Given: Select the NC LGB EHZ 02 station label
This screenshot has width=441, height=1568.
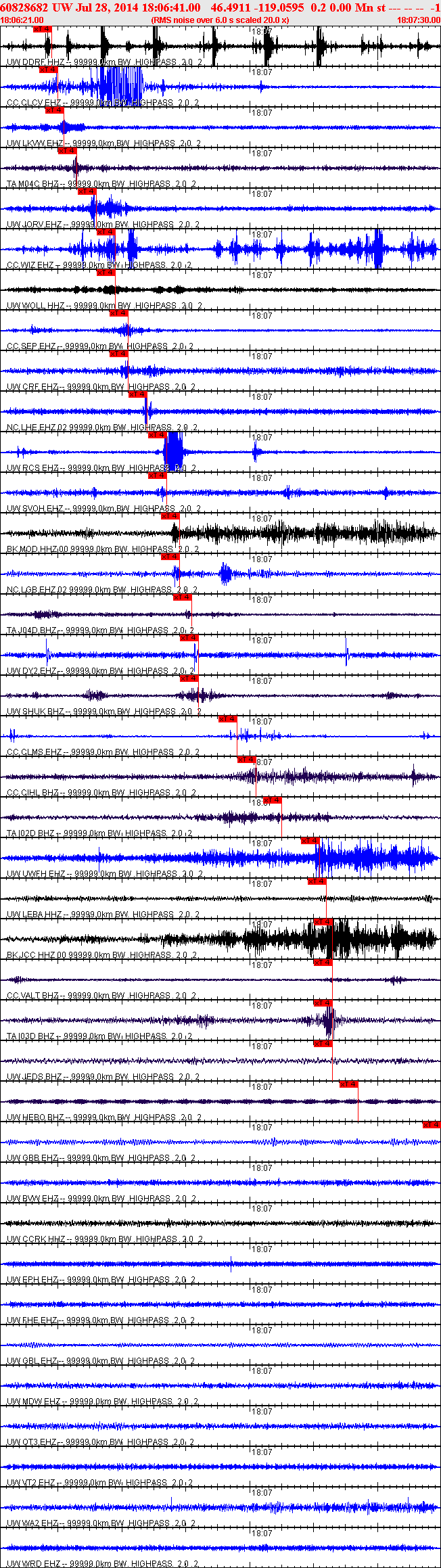Looking at the screenshot, I should pos(37,590).
